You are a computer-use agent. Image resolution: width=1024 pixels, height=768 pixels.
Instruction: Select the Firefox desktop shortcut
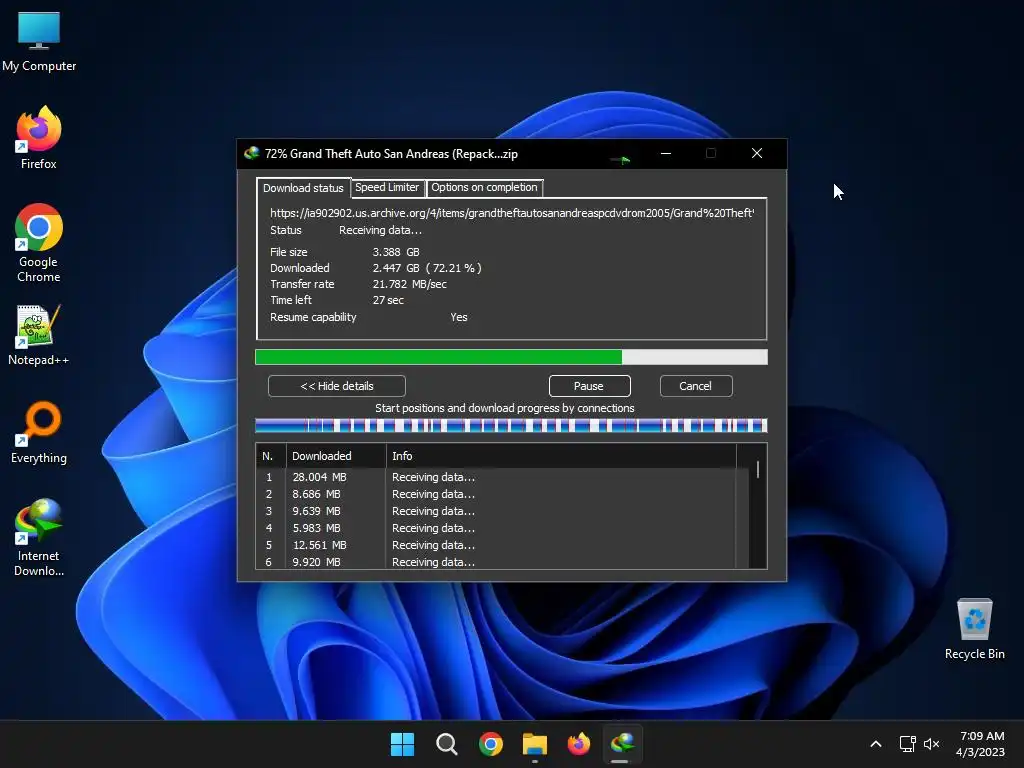[39, 138]
